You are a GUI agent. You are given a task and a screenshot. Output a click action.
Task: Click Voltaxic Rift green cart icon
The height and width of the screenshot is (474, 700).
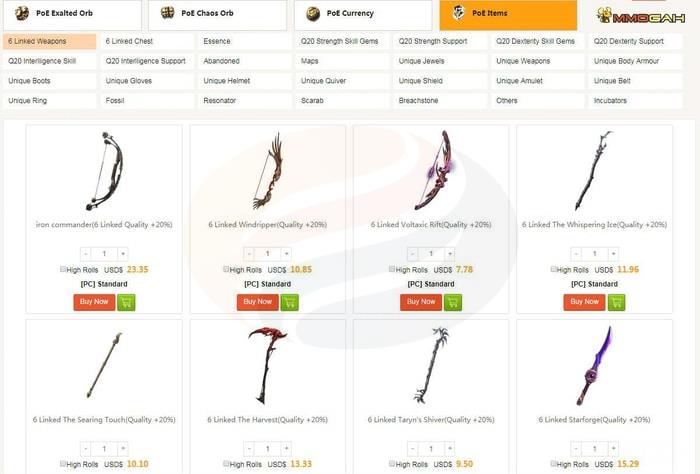tap(453, 302)
